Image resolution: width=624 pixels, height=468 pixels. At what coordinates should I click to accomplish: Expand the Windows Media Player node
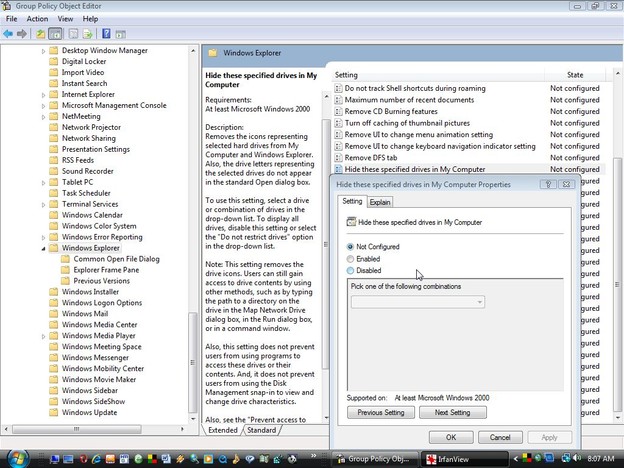click(43, 336)
